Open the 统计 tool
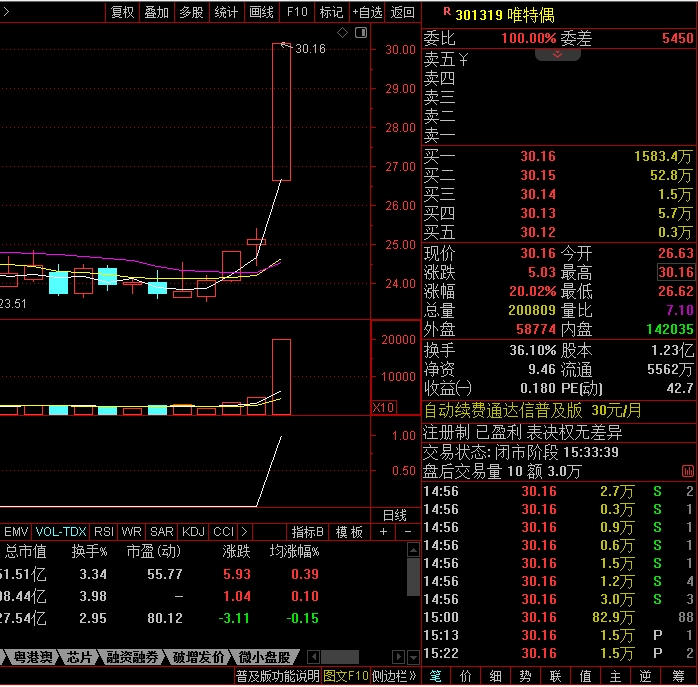Screen dimensions: 698x687 pyautogui.click(x=226, y=12)
